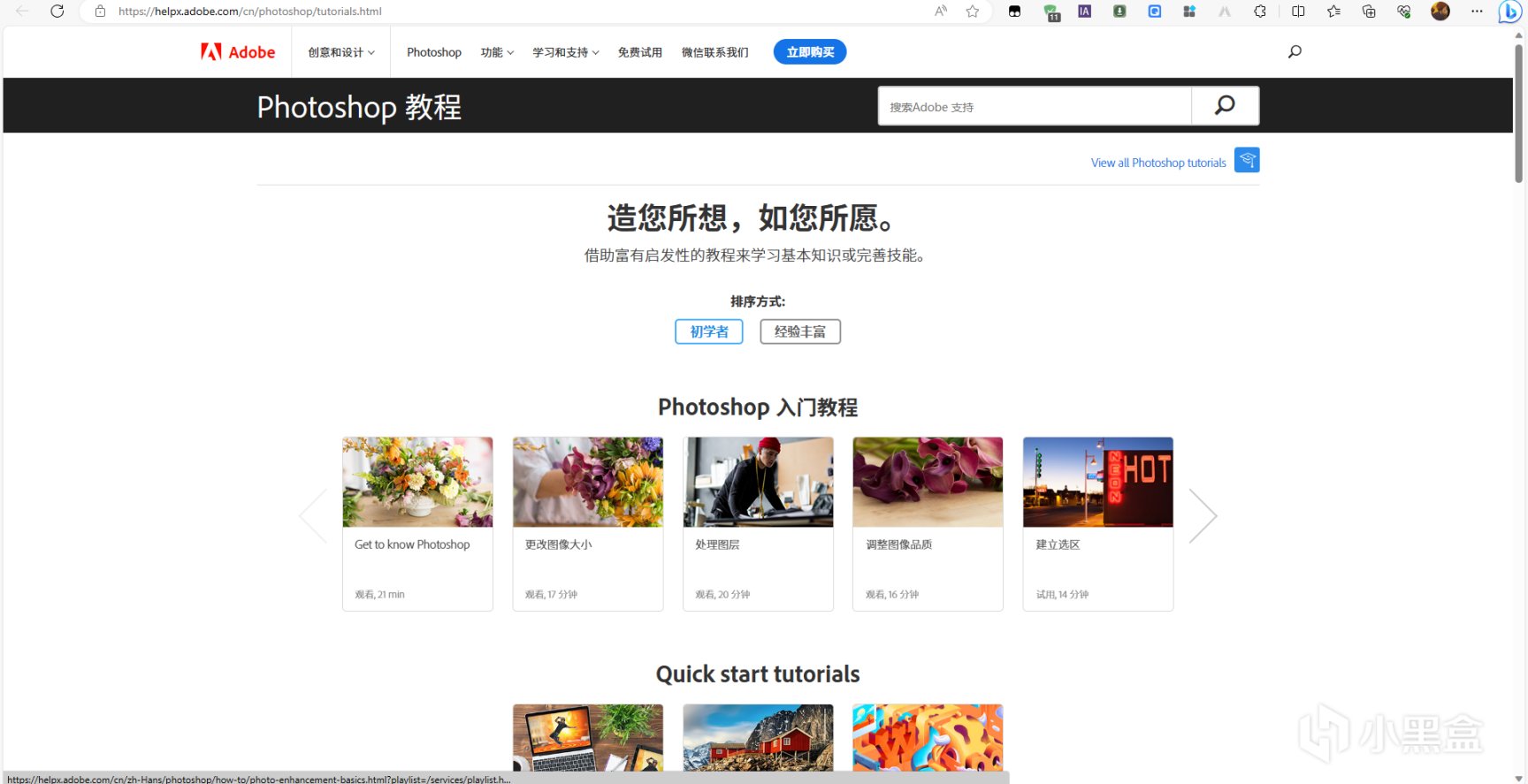The width and height of the screenshot is (1528, 784).
Task: Open the 处理图层 tutorial title
Action: (x=717, y=544)
